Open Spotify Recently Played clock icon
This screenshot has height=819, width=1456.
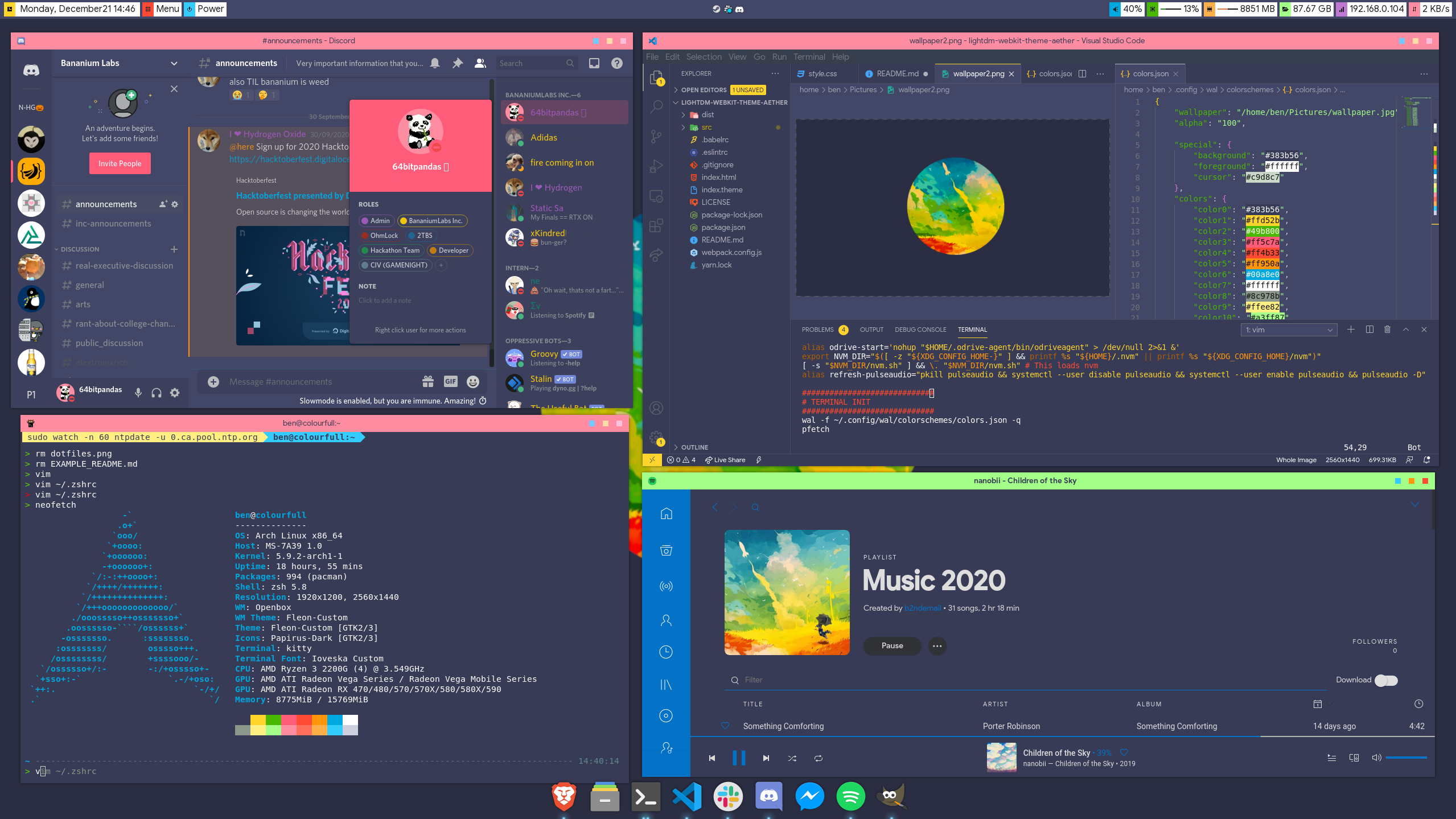666,652
